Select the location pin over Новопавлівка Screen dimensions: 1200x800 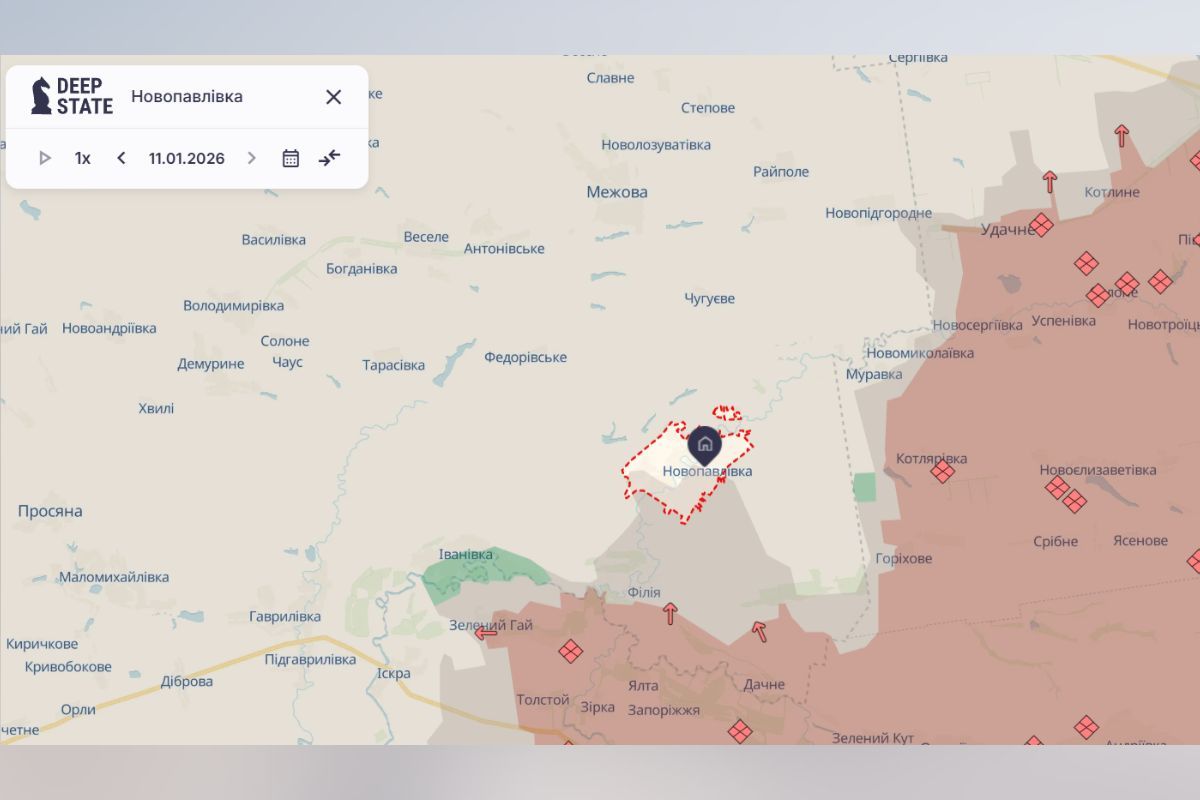[704, 444]
